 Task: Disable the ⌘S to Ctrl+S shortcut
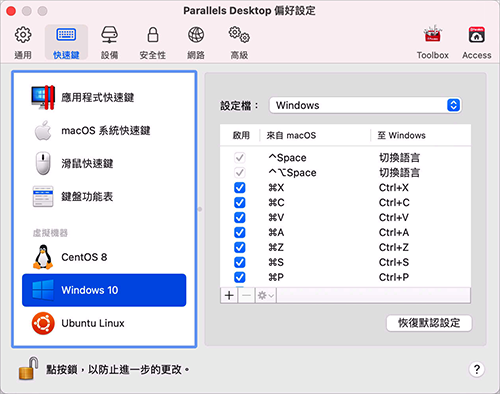pos(239,262)
